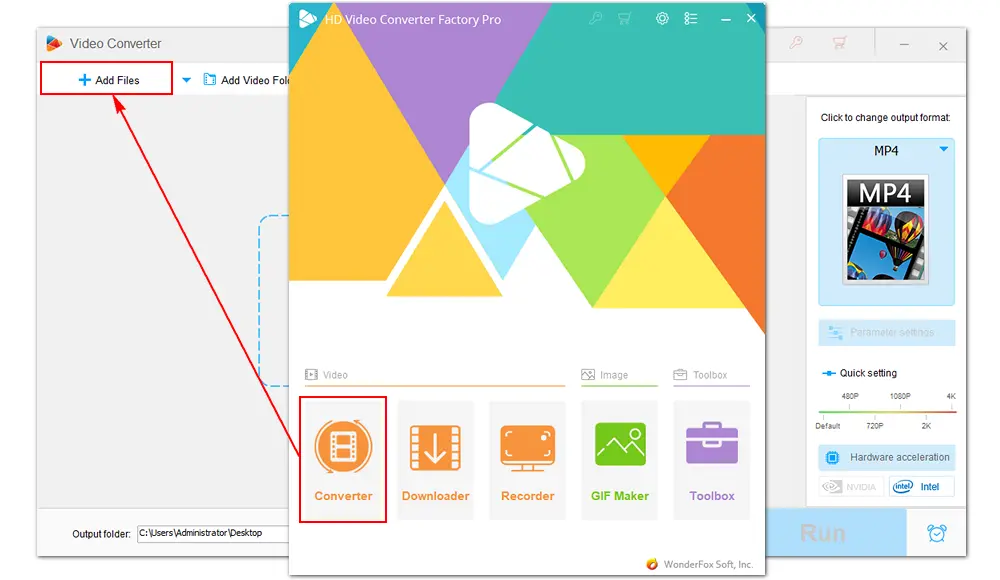Click the MP4 format thumbnail image
1000x580 pixels.
tap(885, 229)
